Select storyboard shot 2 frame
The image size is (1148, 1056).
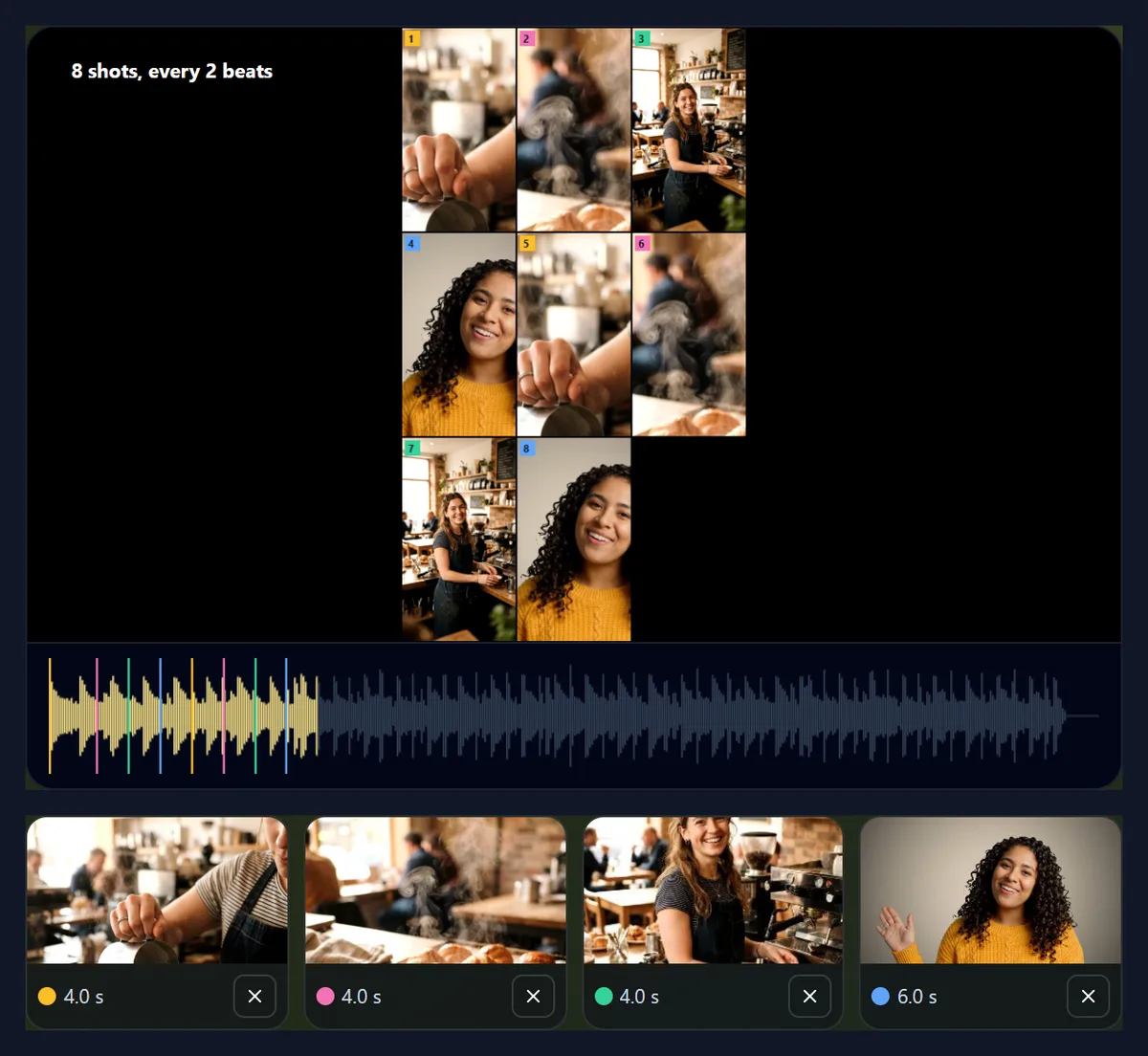point(574,130)
